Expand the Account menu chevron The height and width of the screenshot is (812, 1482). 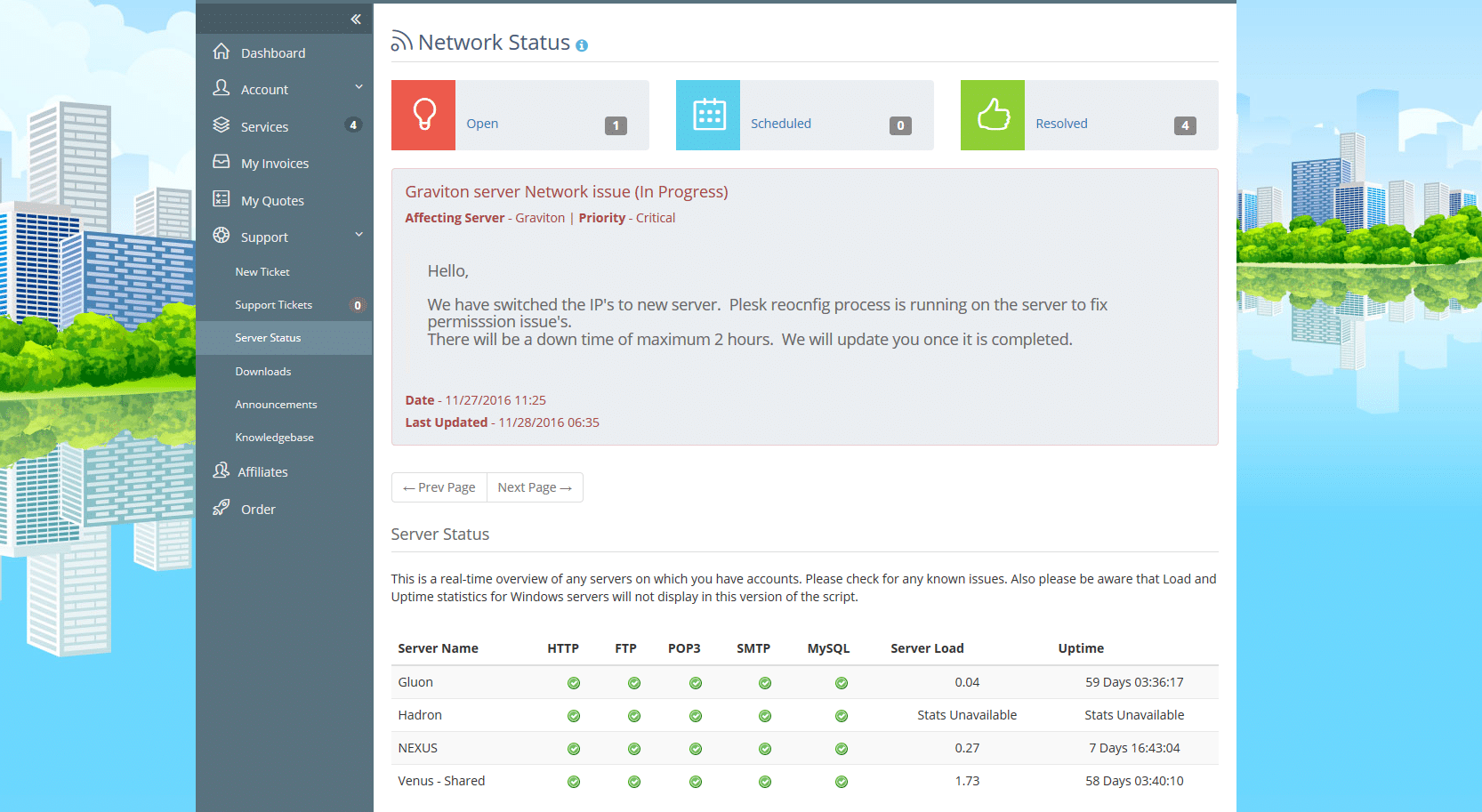[x=359, y=87]
